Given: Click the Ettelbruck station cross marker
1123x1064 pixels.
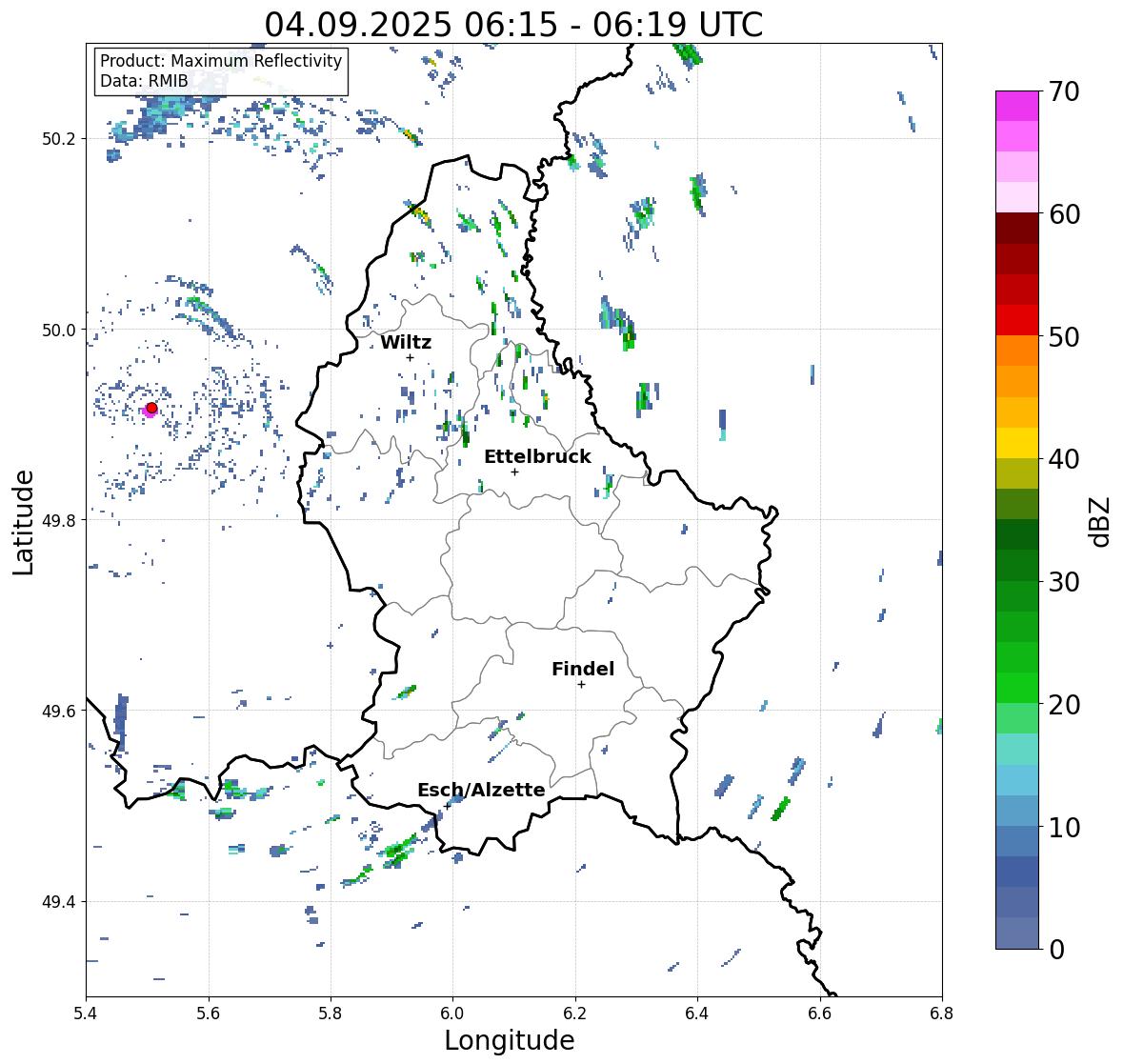Looking at the screenshot, I should (x=514, y=472).
